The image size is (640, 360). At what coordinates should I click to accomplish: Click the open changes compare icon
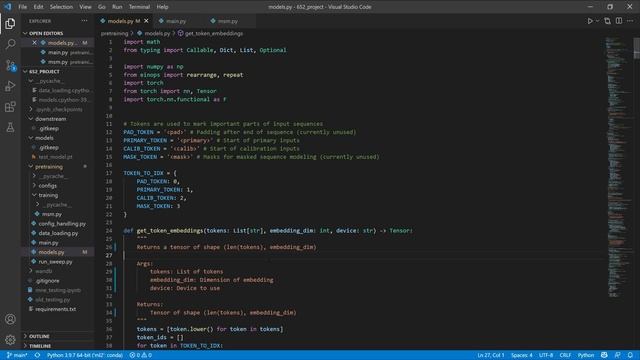pyautogui.click(x=607, y=21)
